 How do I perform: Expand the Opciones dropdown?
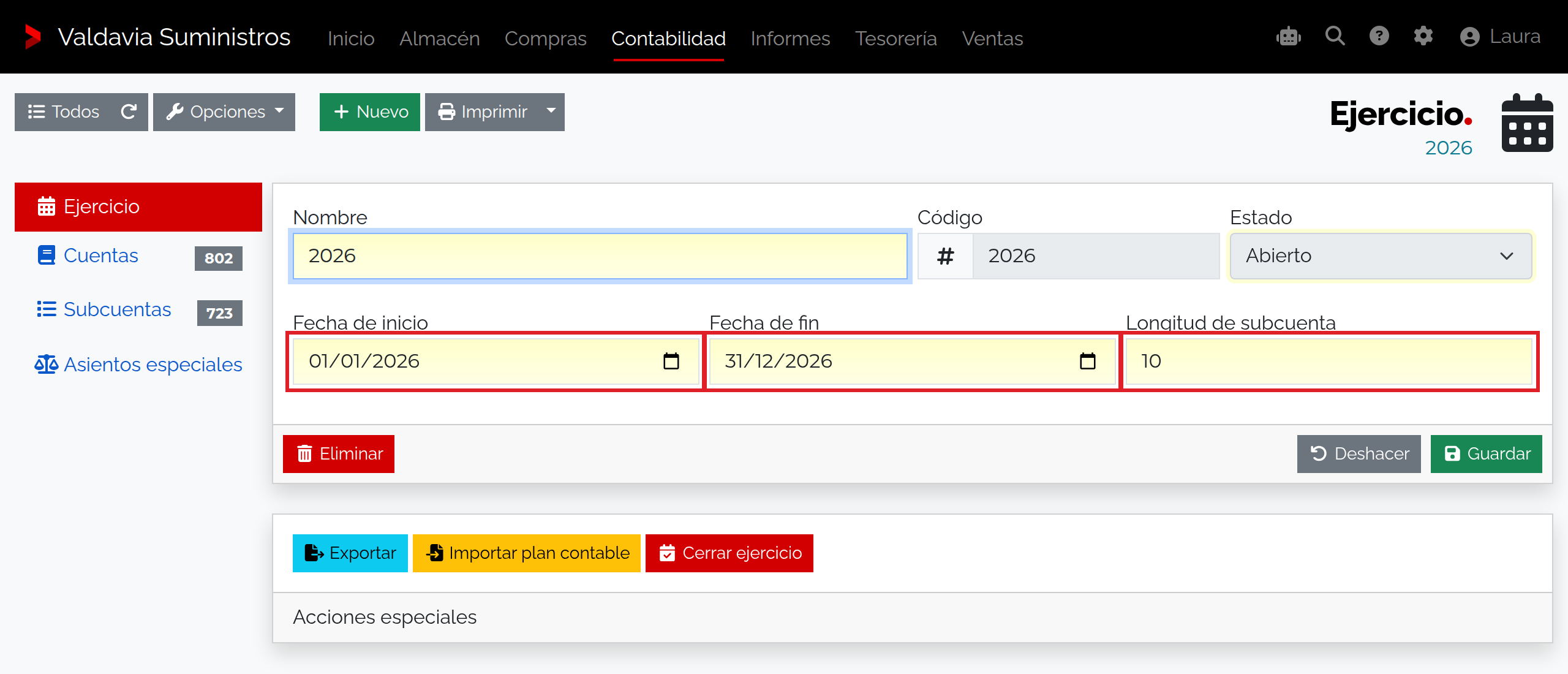tap(224, 112)
